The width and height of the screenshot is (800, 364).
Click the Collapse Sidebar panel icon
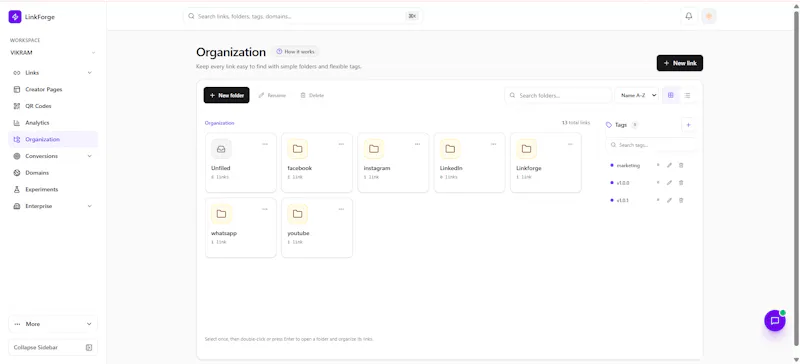click(x=89, y=348)
